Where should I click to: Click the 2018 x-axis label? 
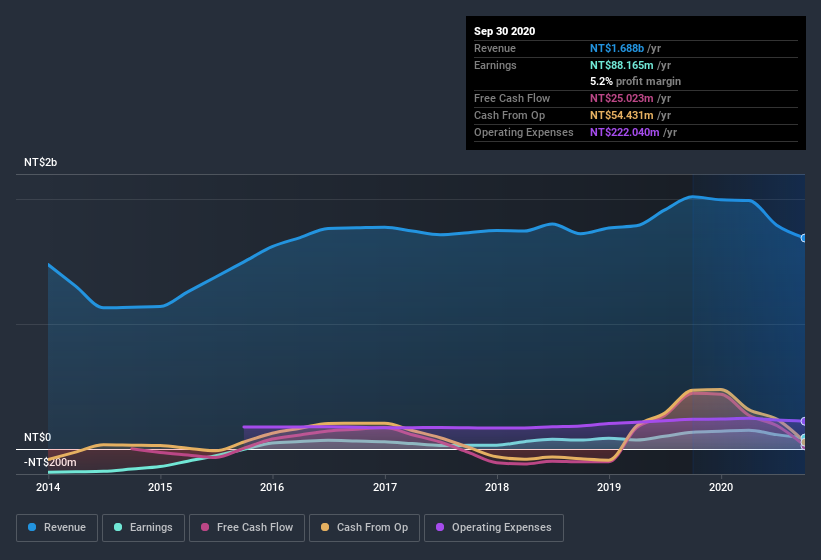[497, 487]
